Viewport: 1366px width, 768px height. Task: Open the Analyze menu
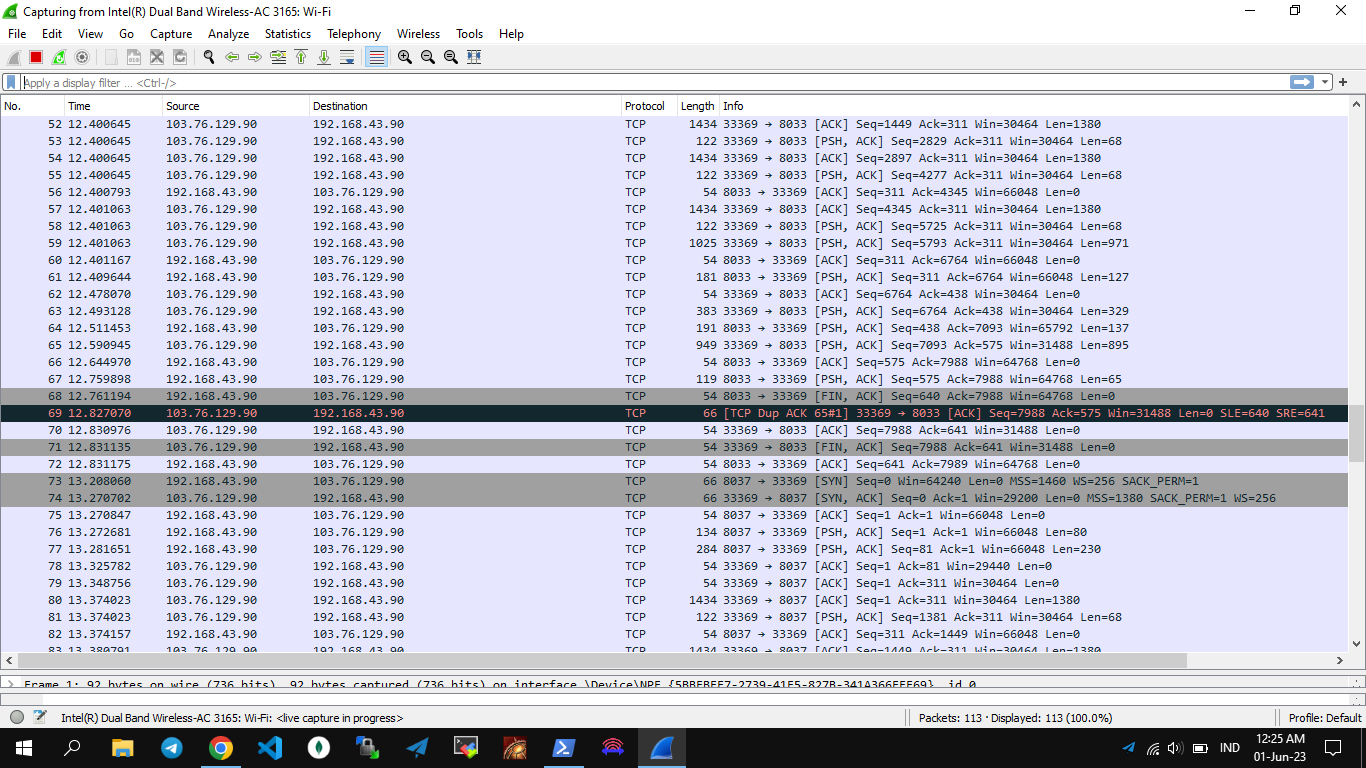point(228,34)
